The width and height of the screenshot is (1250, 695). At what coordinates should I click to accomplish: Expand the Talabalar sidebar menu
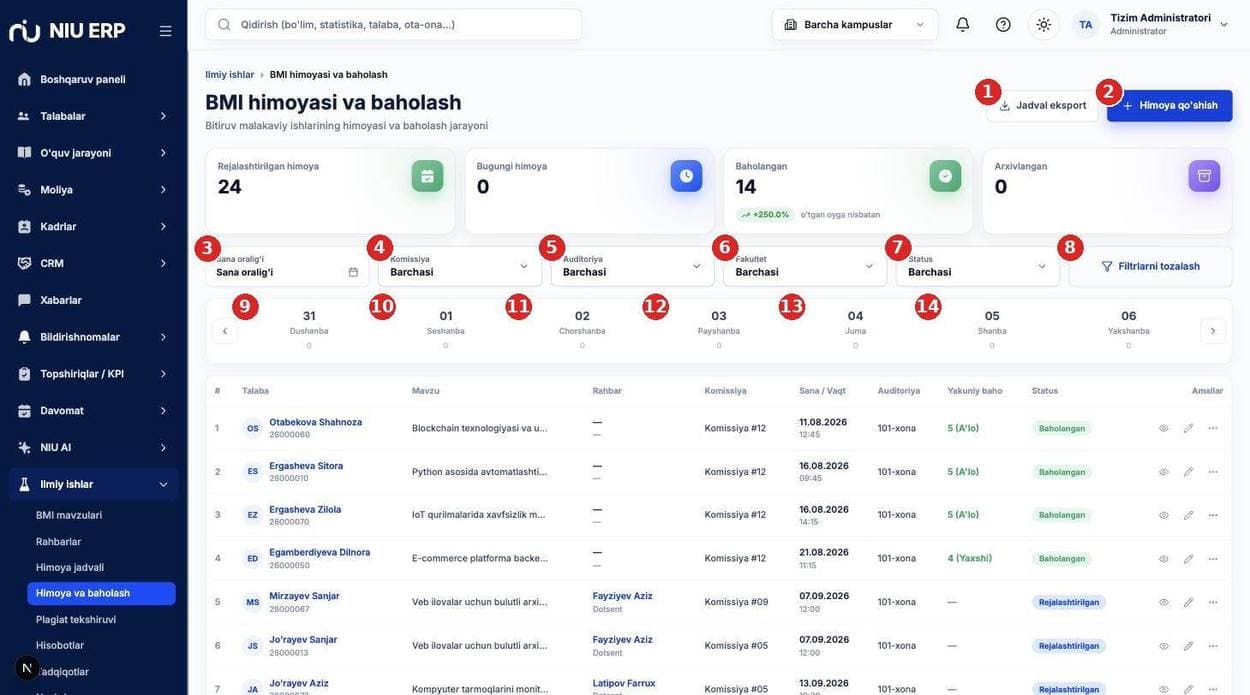pos(93,116)
